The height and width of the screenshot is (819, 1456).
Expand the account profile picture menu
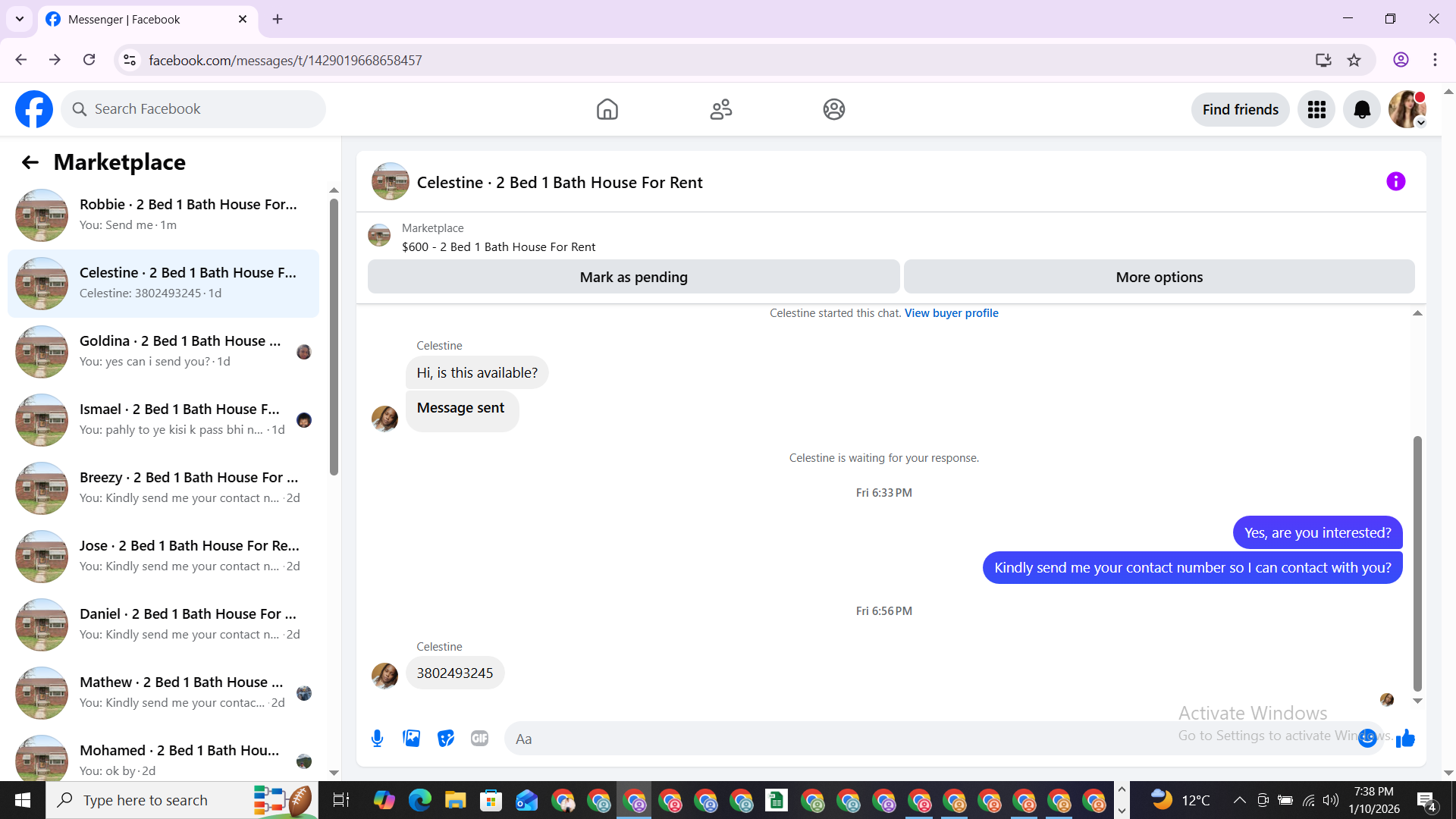pos(1407,110)
